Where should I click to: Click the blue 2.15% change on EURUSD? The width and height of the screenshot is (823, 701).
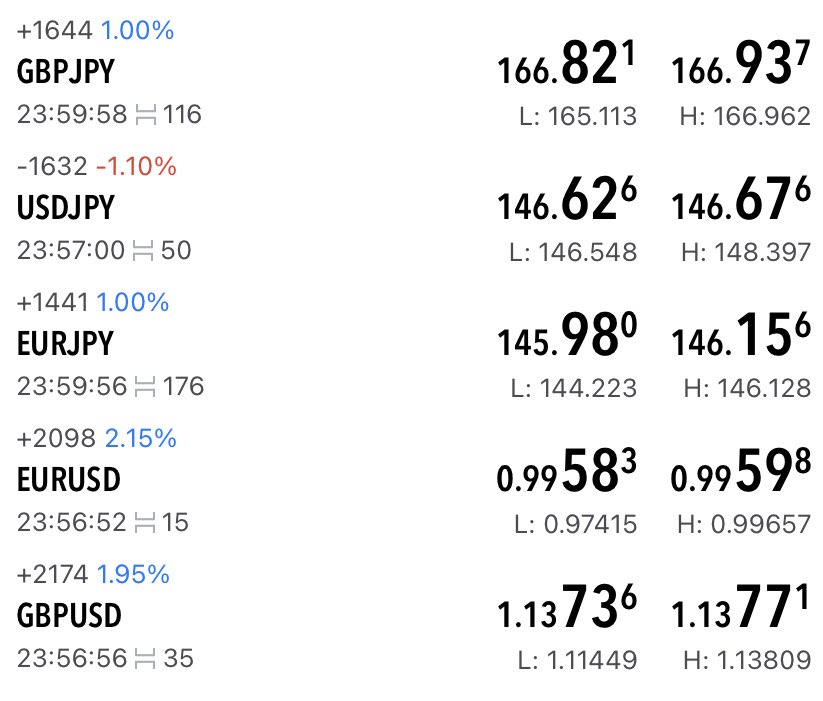tap(141, 438)
